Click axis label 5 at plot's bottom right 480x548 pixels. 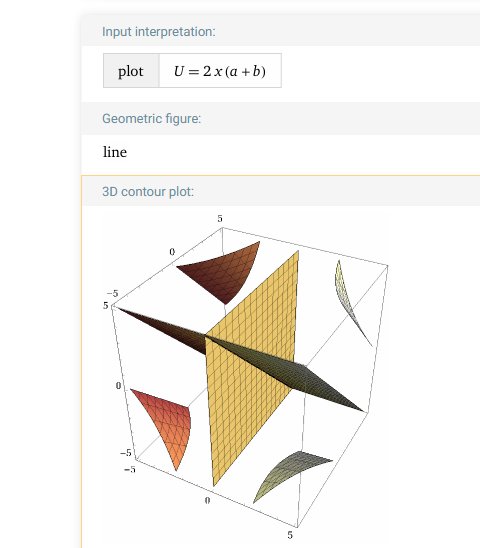290,535
